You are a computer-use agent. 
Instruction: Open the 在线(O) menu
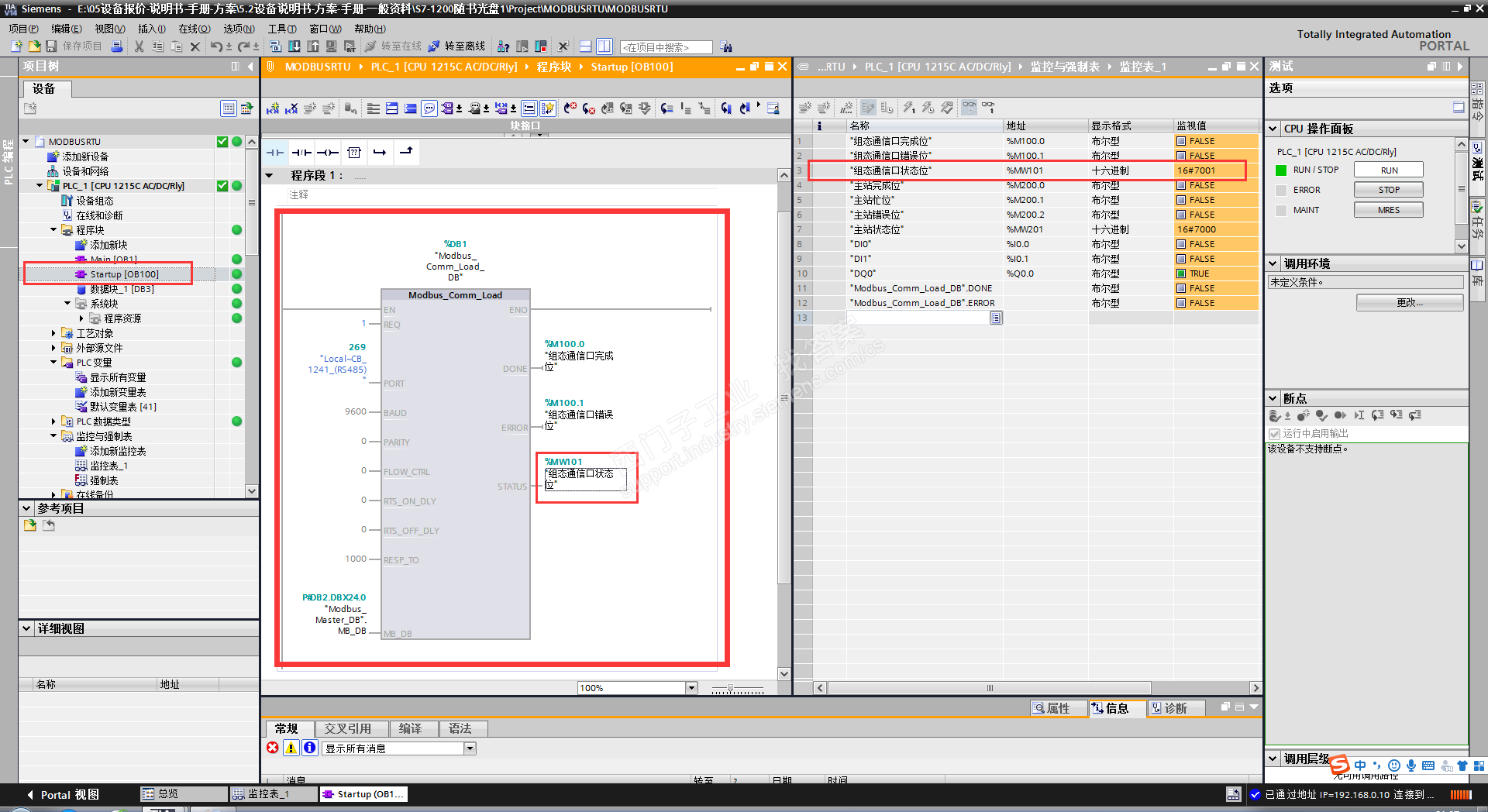click(x=195, y=29)
